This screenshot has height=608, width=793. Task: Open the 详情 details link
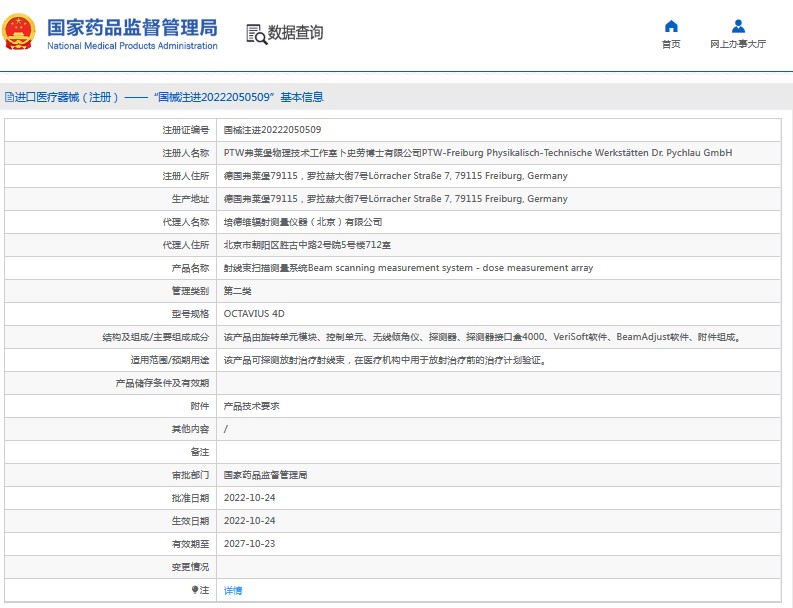point(232,590)
